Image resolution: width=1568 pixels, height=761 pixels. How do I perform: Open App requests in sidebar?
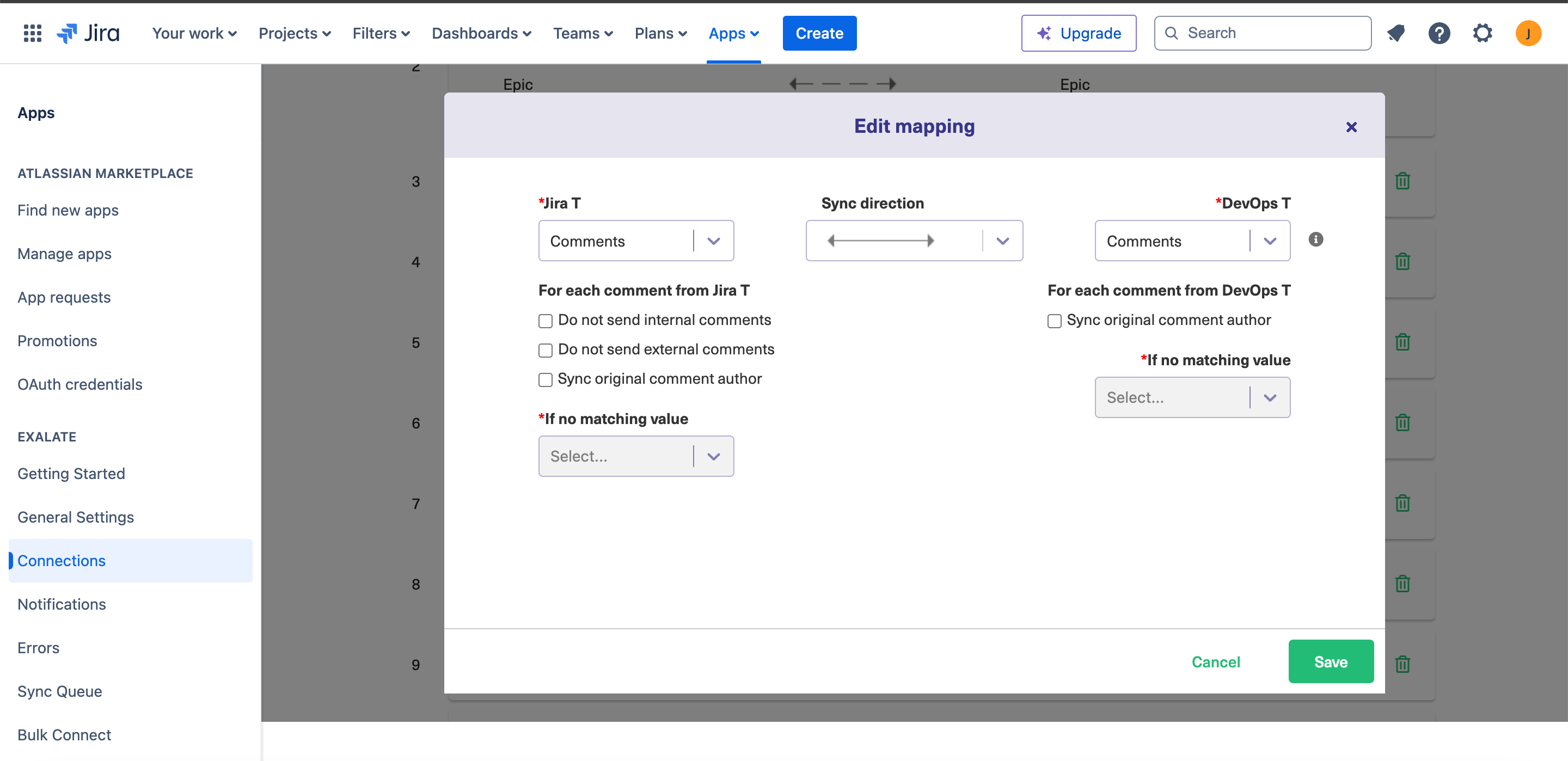[64, 297]
